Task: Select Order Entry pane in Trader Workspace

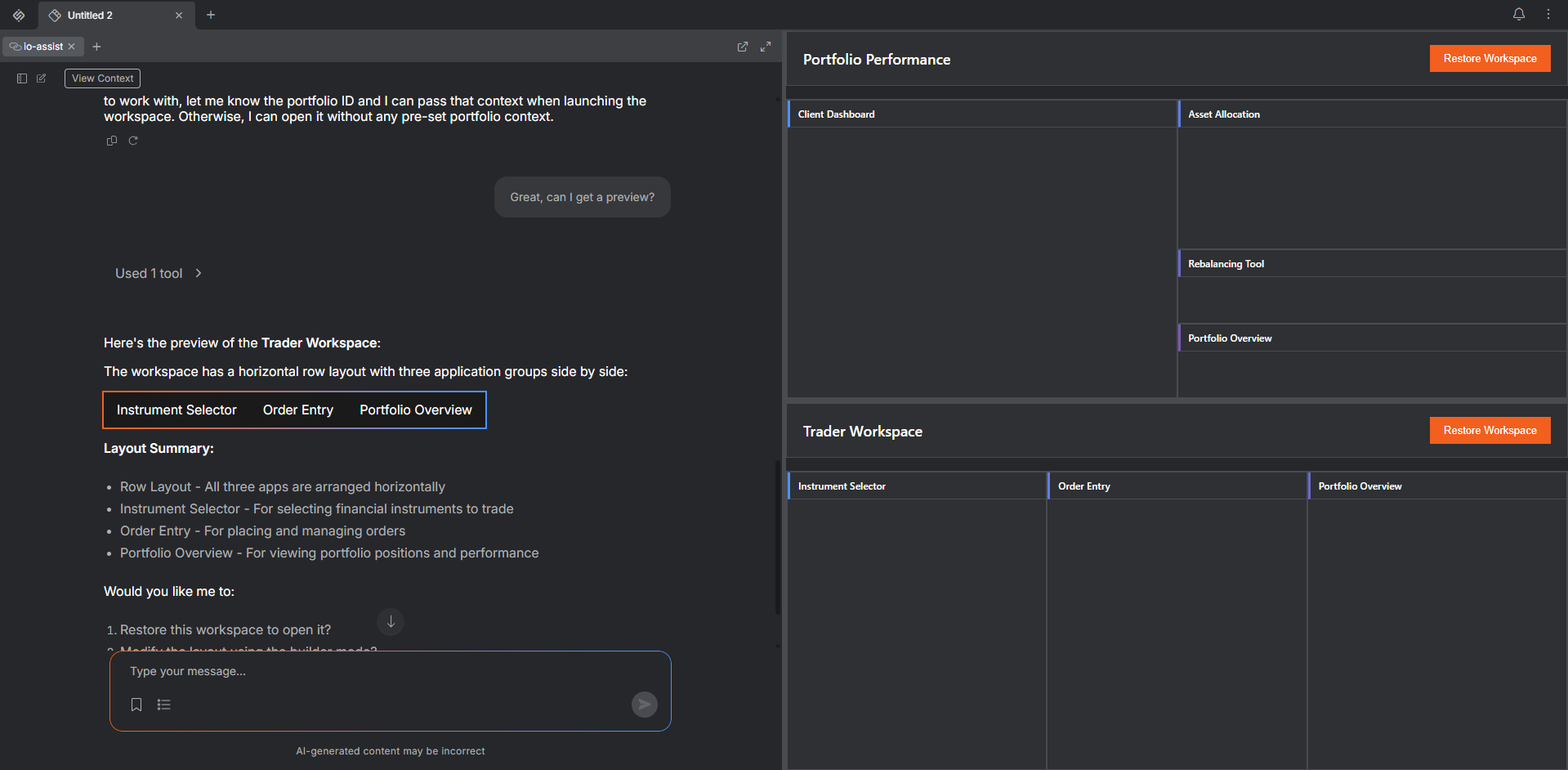Action: click(x=1177, y=486)
